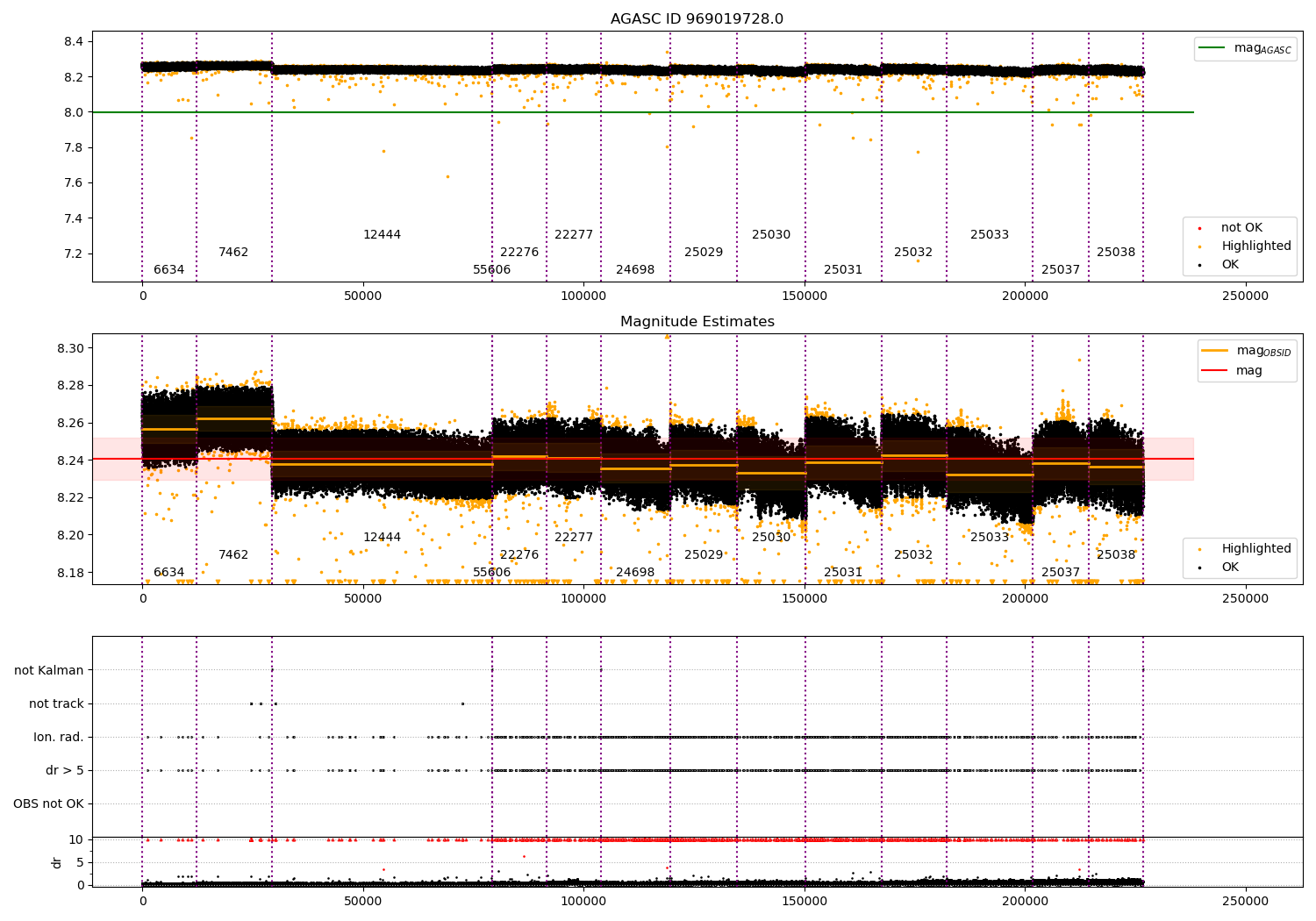Click the '8.30' y-axis tick label
Image resolution: width=1316 pixels, height=921 pixels.
point(70,348)
